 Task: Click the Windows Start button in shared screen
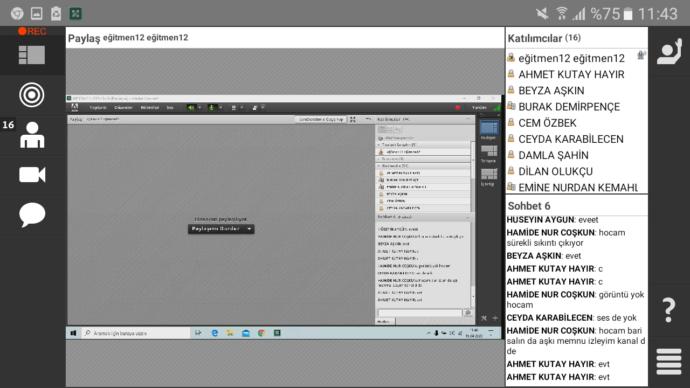click(73, 333)
